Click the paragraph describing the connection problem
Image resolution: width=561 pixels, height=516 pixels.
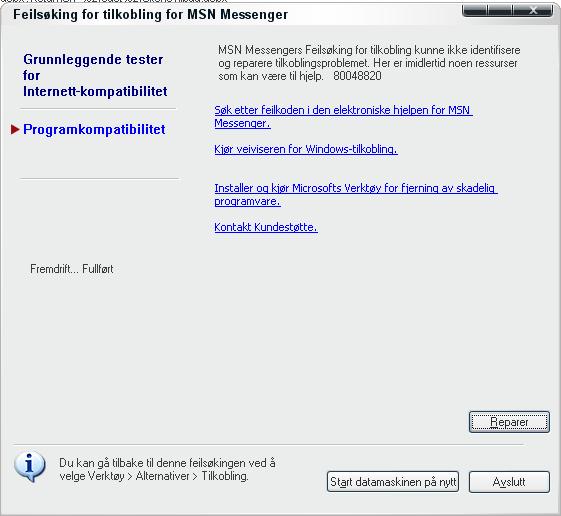click(369, 63)
